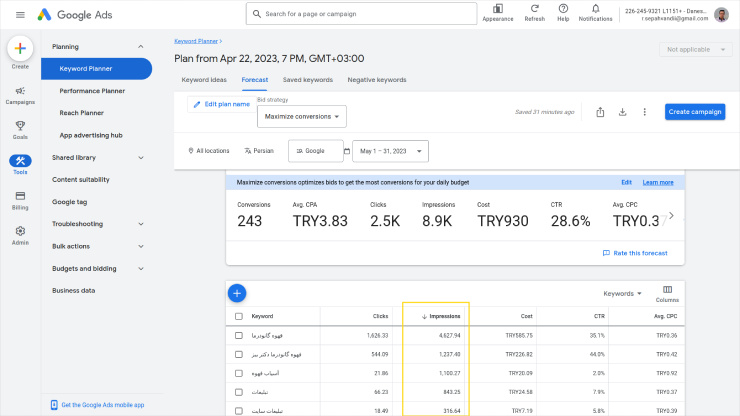This screenshot has width=740, height=416.
Task: Open Billing in the sidebar
Action: pos(20,201)
